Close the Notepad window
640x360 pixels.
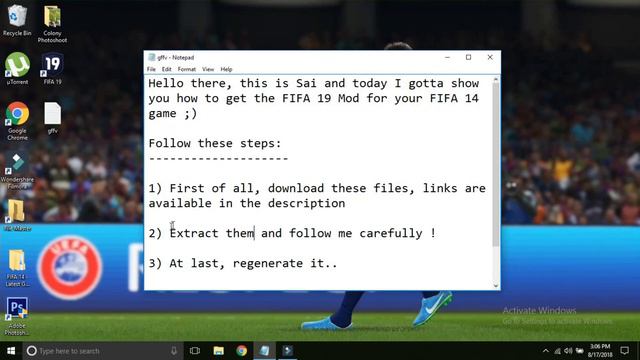pyautogui.click(x=490, y=57)
